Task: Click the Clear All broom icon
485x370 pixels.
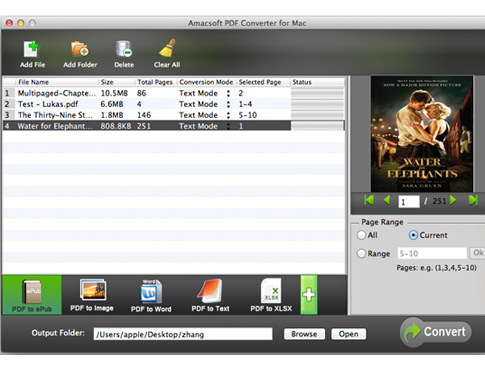Action: tap(167, 48)
